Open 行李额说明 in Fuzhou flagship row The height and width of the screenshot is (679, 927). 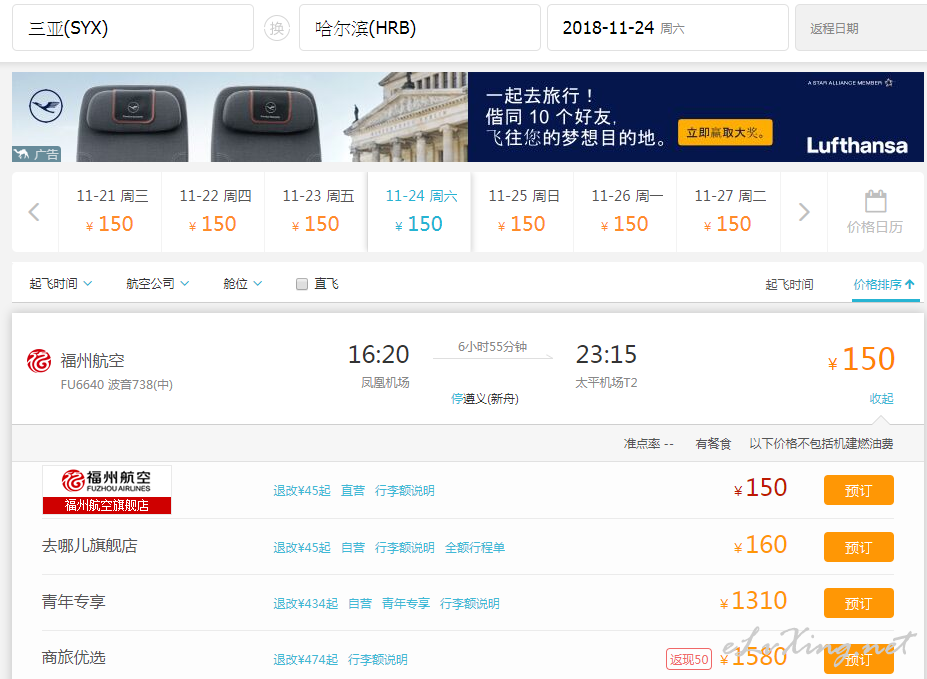[x=404, y=490]
